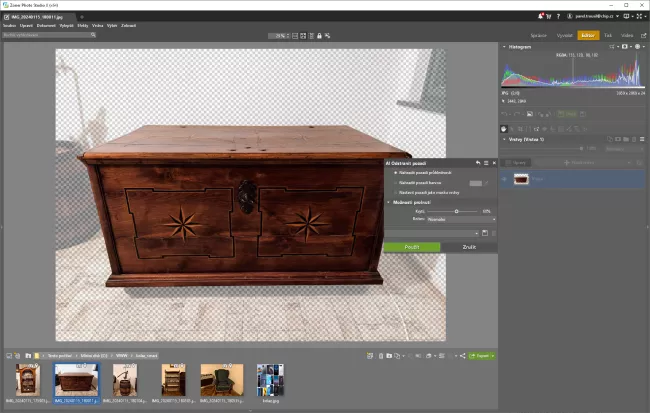The image size is (650, 413).
Task: Click the save preset icon in dialog
Action: tap(483, 233)
